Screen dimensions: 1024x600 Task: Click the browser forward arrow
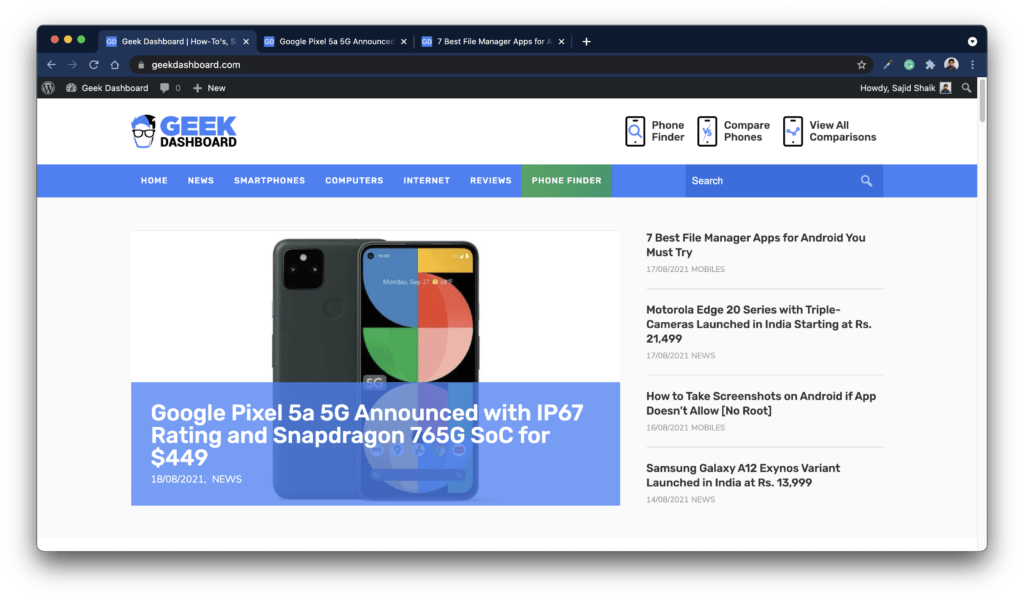pyautogui.click(x=72, y=65)
